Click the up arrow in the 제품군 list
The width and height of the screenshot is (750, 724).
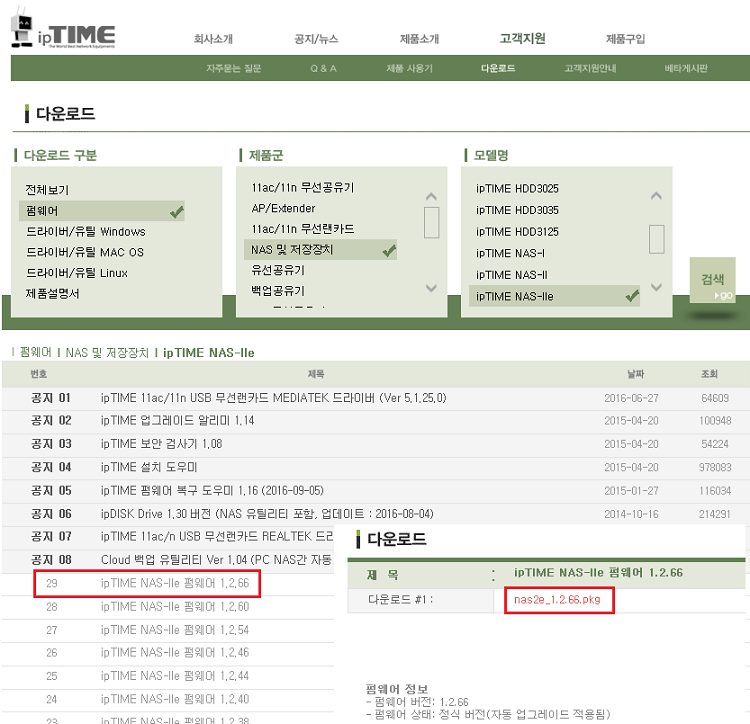click(431, 196)
